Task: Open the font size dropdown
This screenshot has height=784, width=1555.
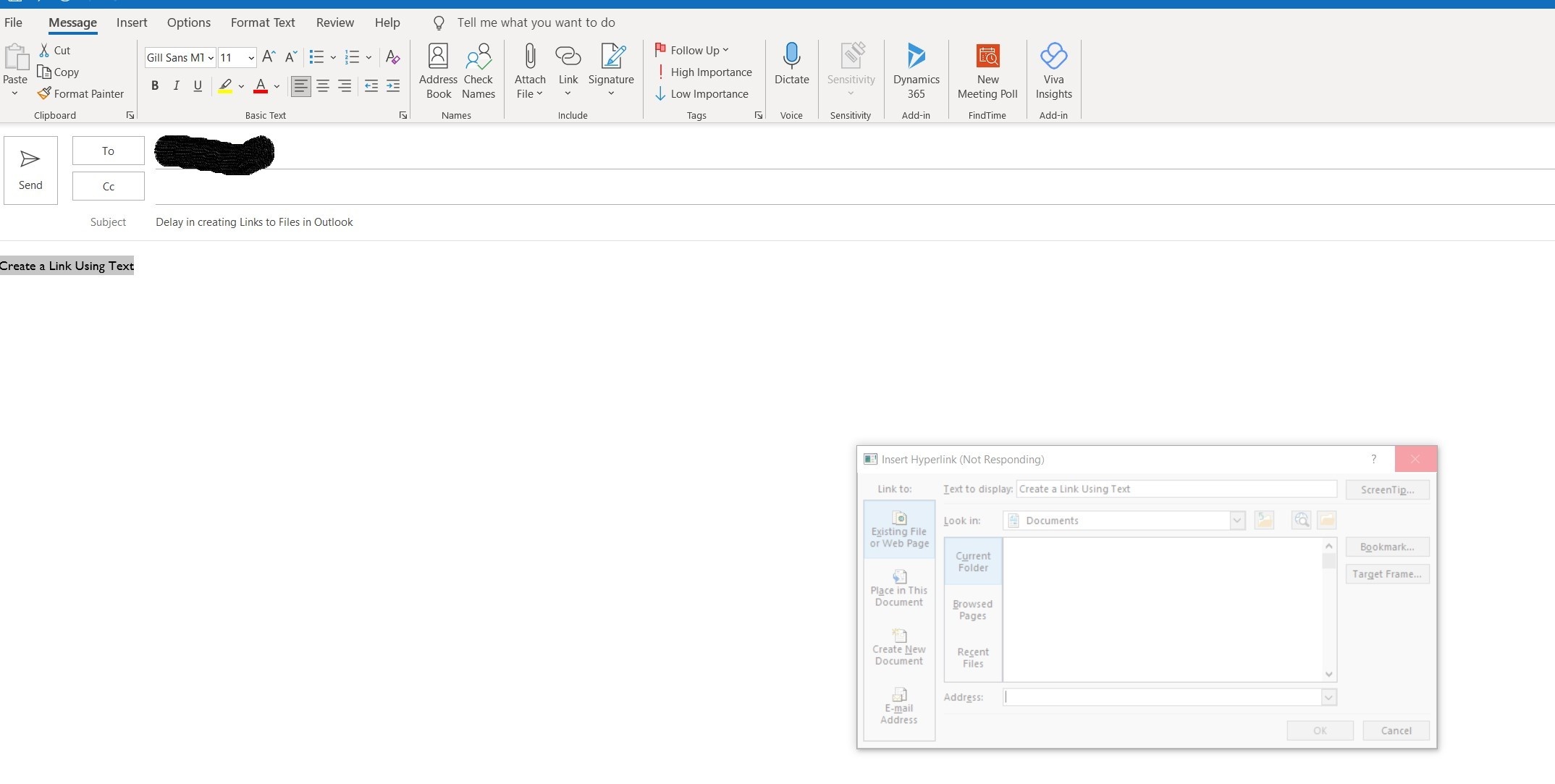Action: (251, 57)
